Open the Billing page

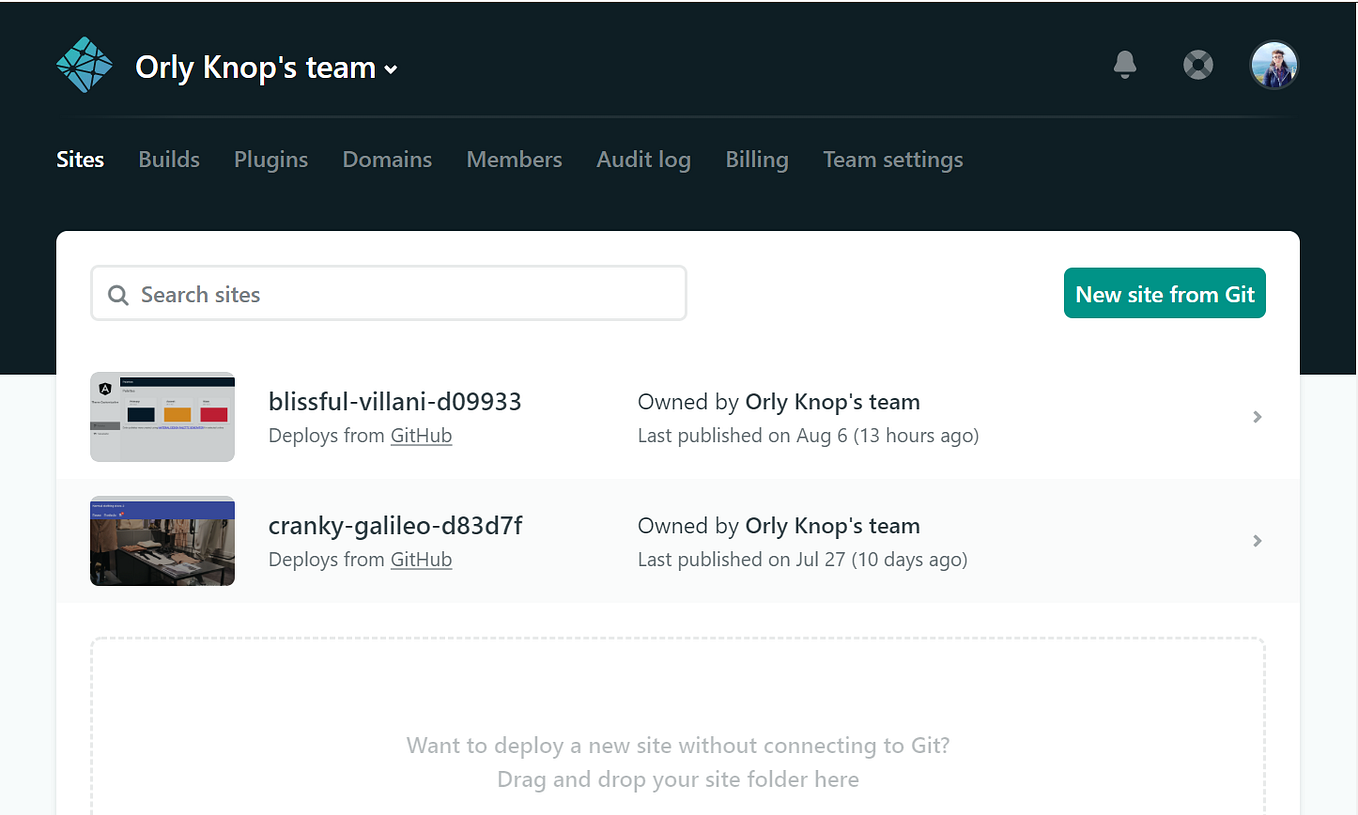coord(756,159)
